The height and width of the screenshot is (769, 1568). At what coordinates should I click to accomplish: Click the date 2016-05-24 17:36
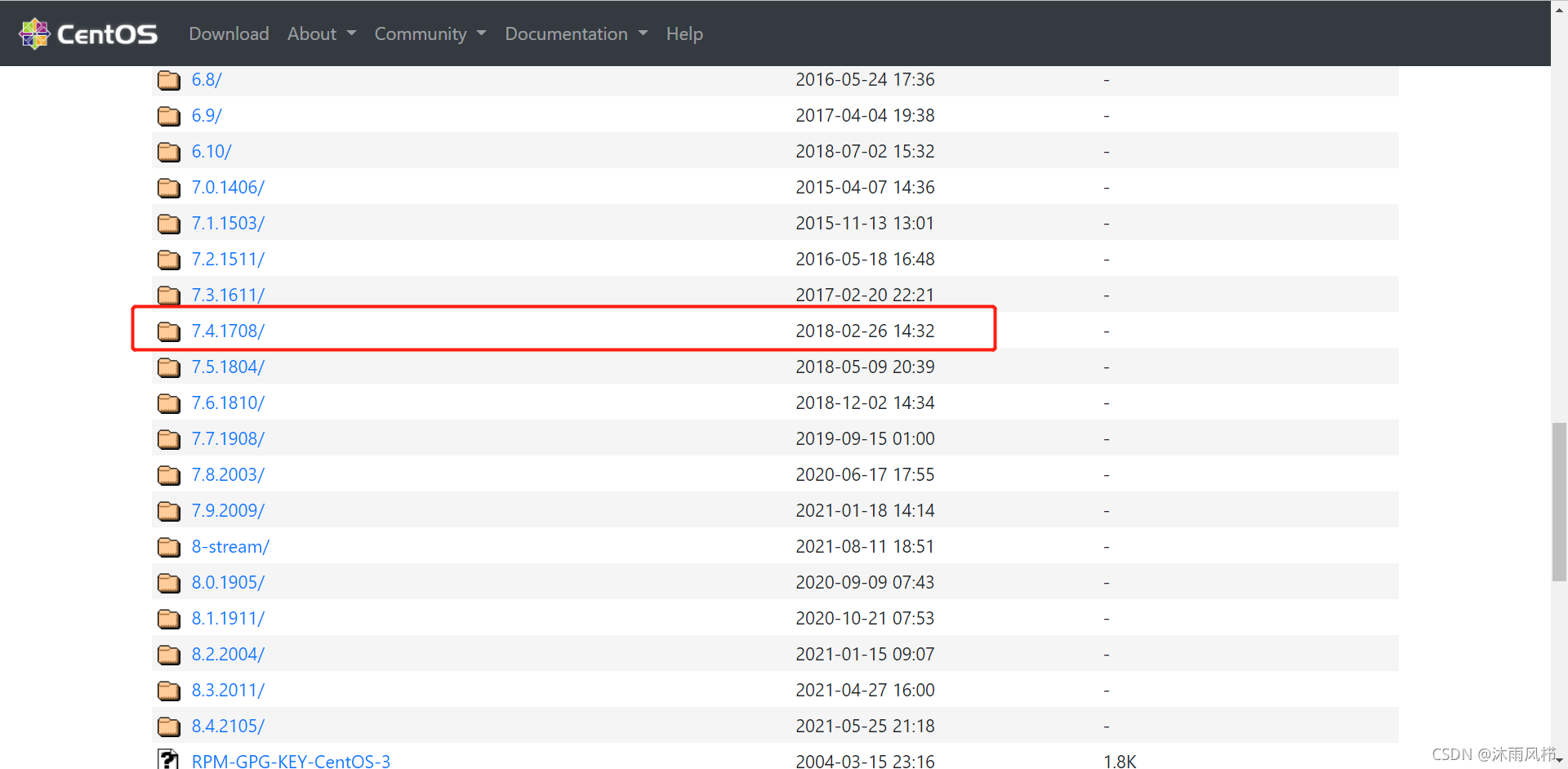click(865, 79)
